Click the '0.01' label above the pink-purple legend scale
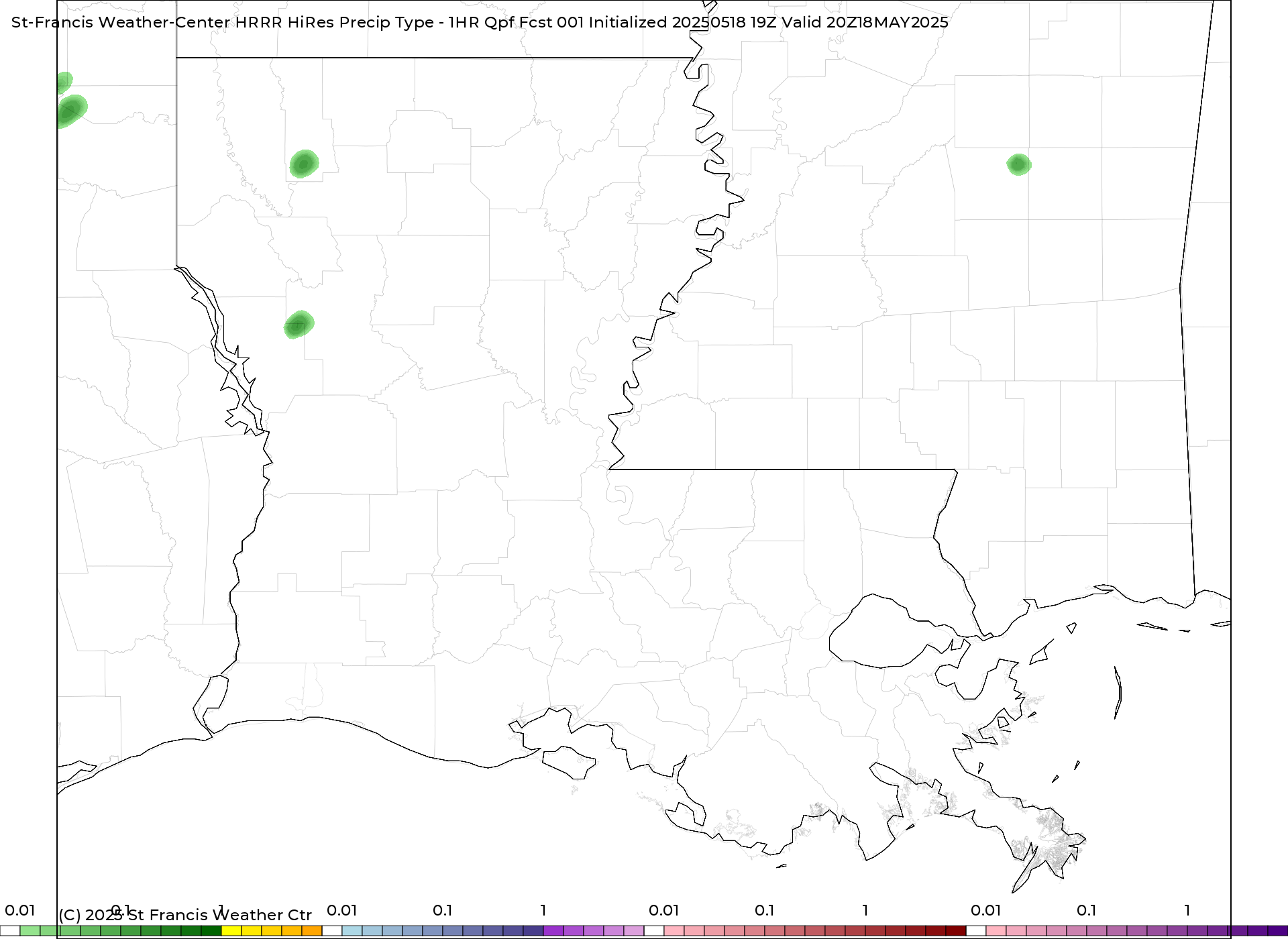 [985, 910]
